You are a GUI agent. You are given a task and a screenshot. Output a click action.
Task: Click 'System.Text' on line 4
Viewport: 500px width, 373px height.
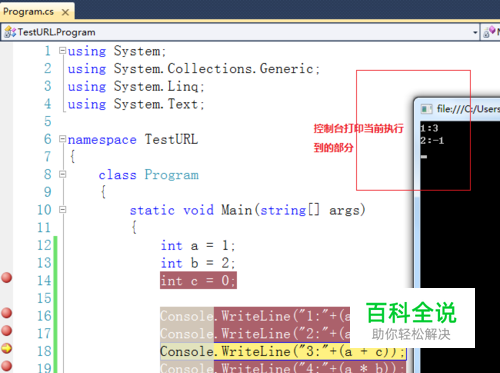pyautogui.click(x=156, y=104)
